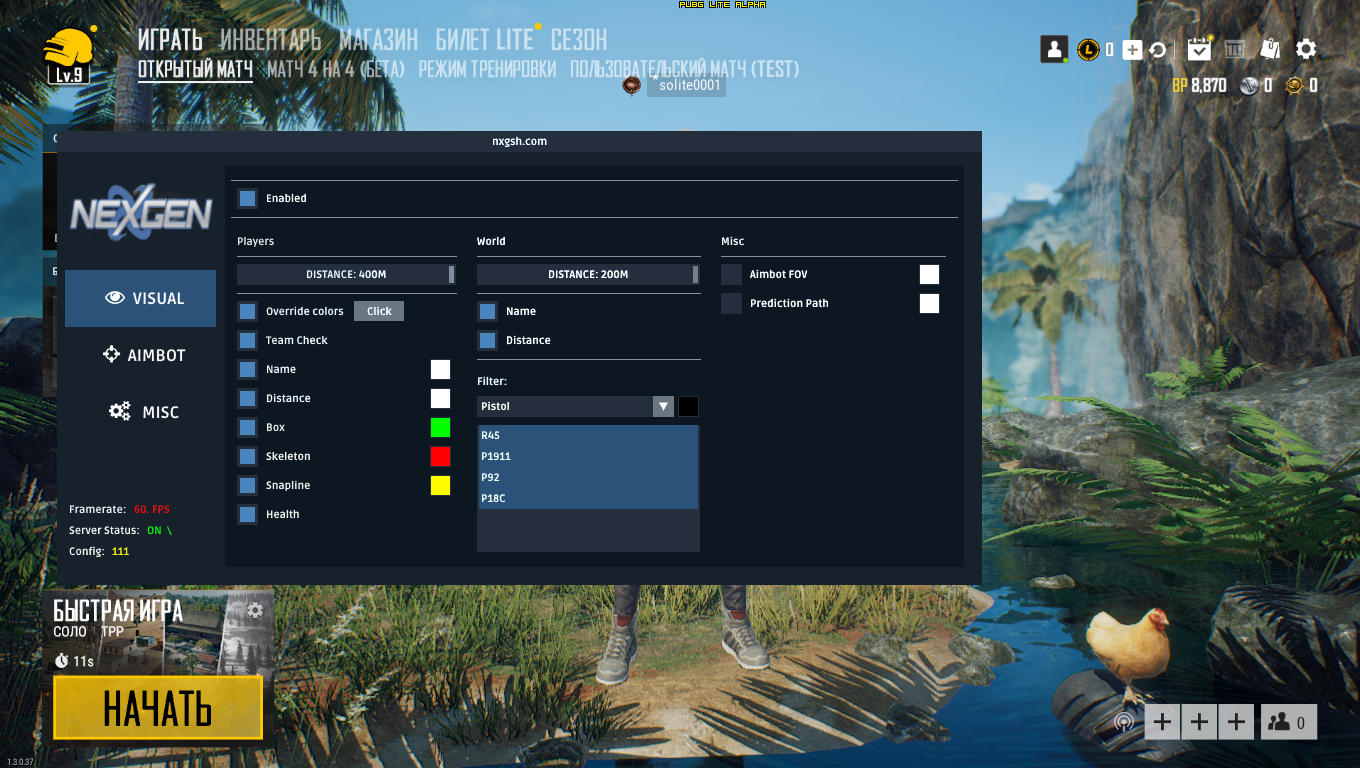Click the БЫСТРАЯ ИГРА quick game card
This screenshot has height=768, width=1360.
pyautogui.click(x=160, y=633)
